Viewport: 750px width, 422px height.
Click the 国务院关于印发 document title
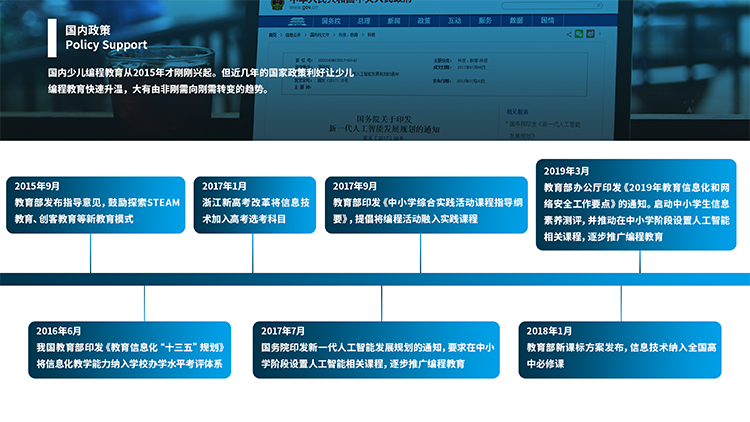pos(384,119)
